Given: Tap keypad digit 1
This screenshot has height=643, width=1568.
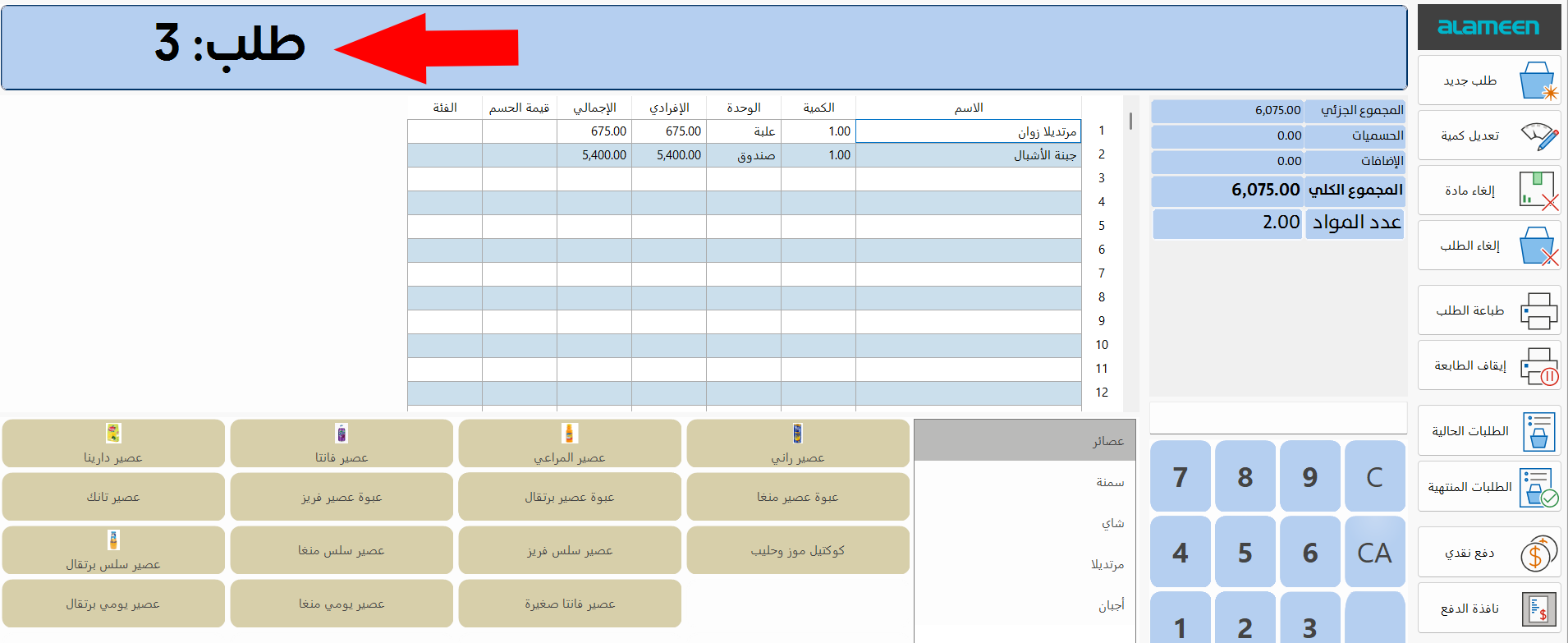Looking at the screenshot, I should [x=1181, y=618].
